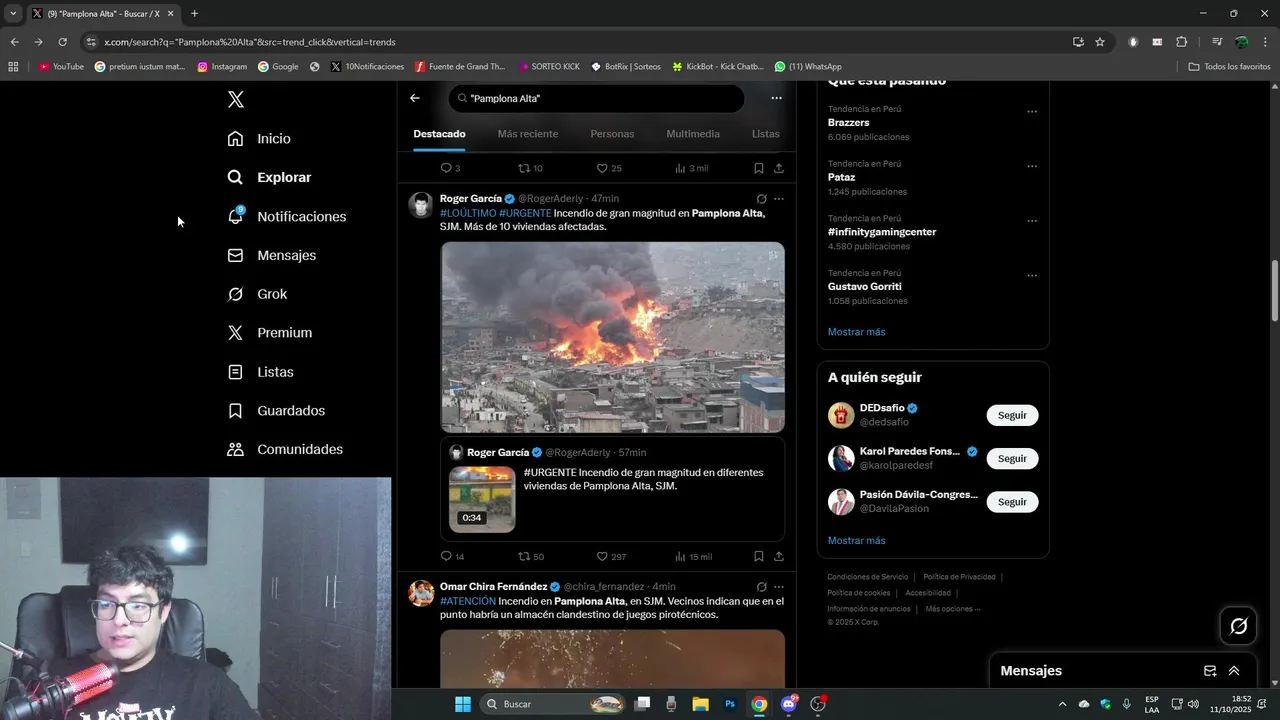Compose new message in Mensajes drawer
The image size is (1280, 720).
[1210, 671]
